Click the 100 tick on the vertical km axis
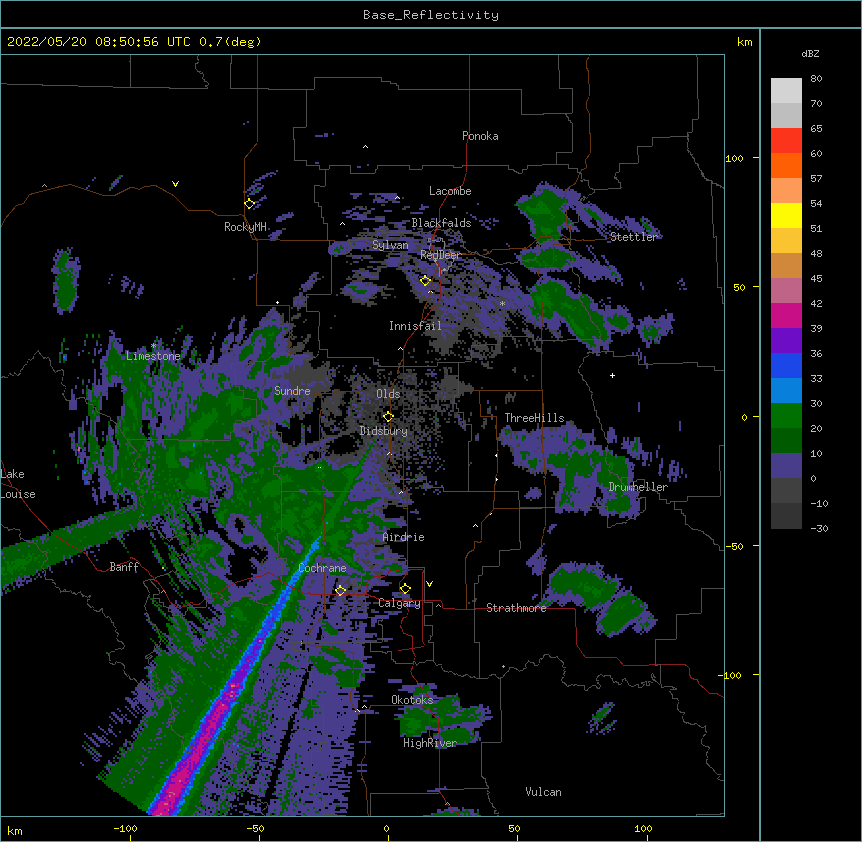 734,158
